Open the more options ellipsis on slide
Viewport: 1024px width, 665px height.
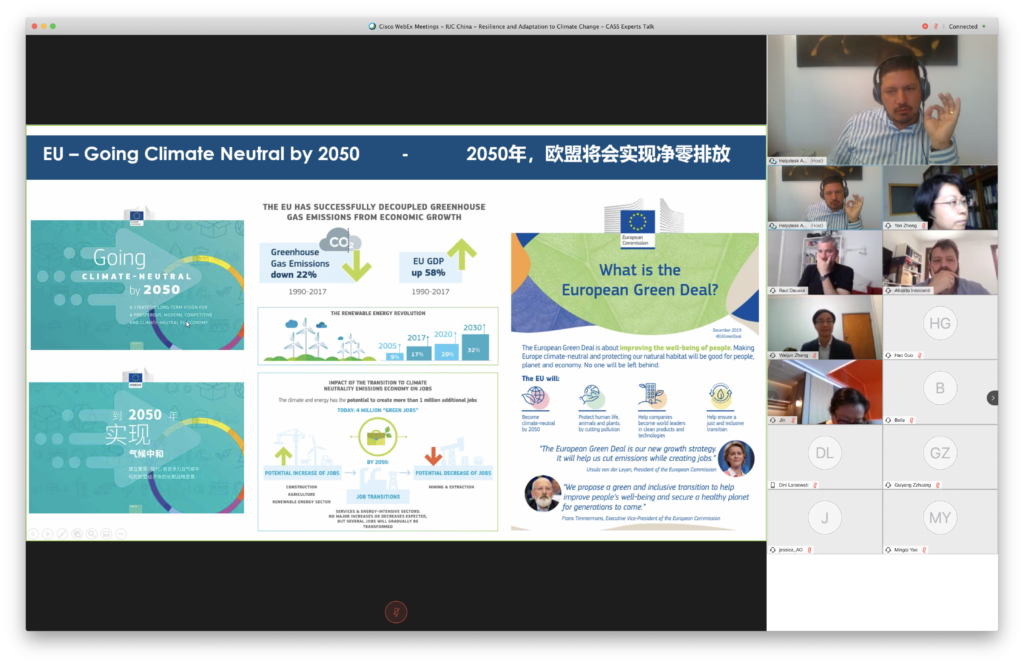121,534
